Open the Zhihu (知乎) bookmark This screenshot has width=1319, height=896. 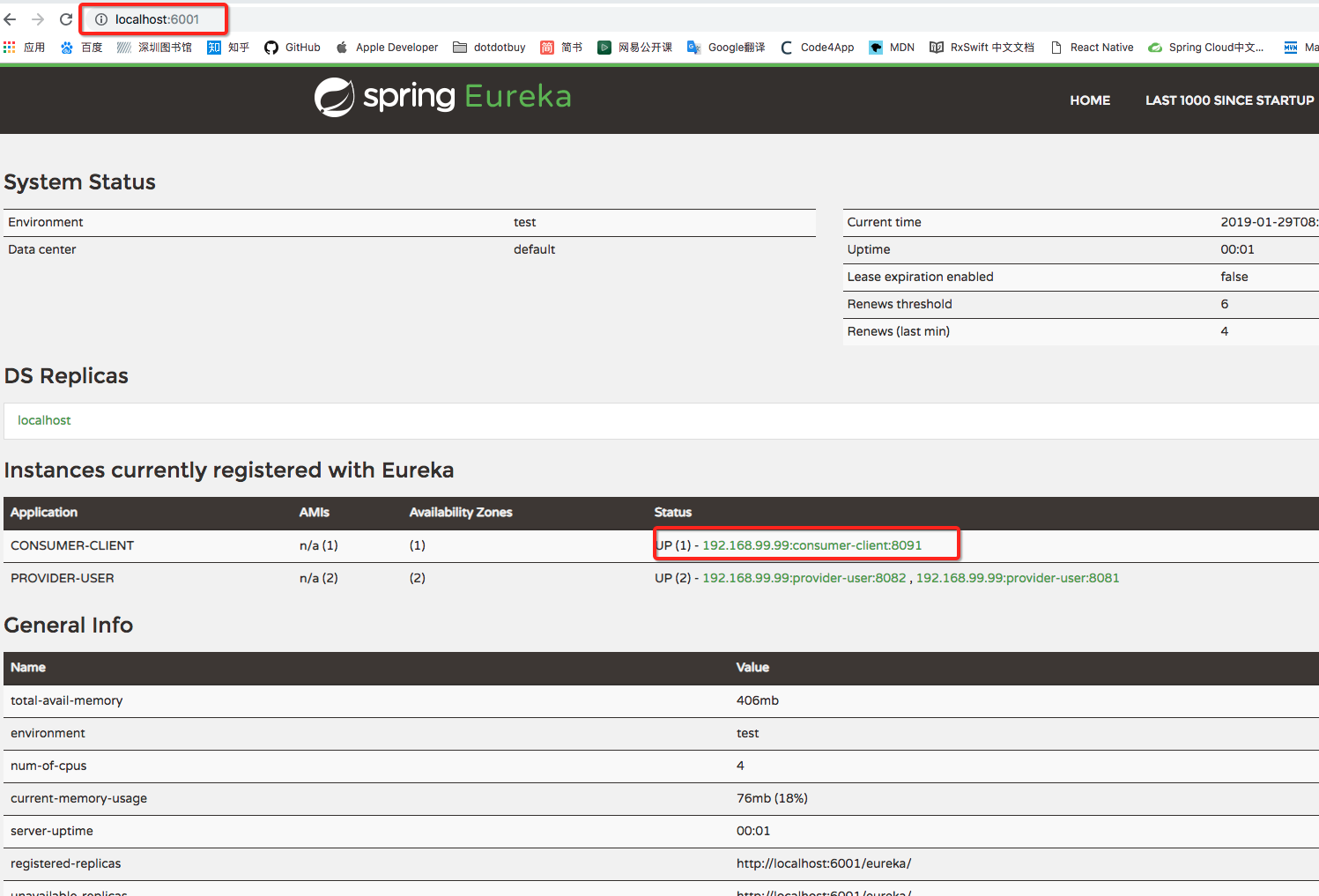tap(228, 48)
